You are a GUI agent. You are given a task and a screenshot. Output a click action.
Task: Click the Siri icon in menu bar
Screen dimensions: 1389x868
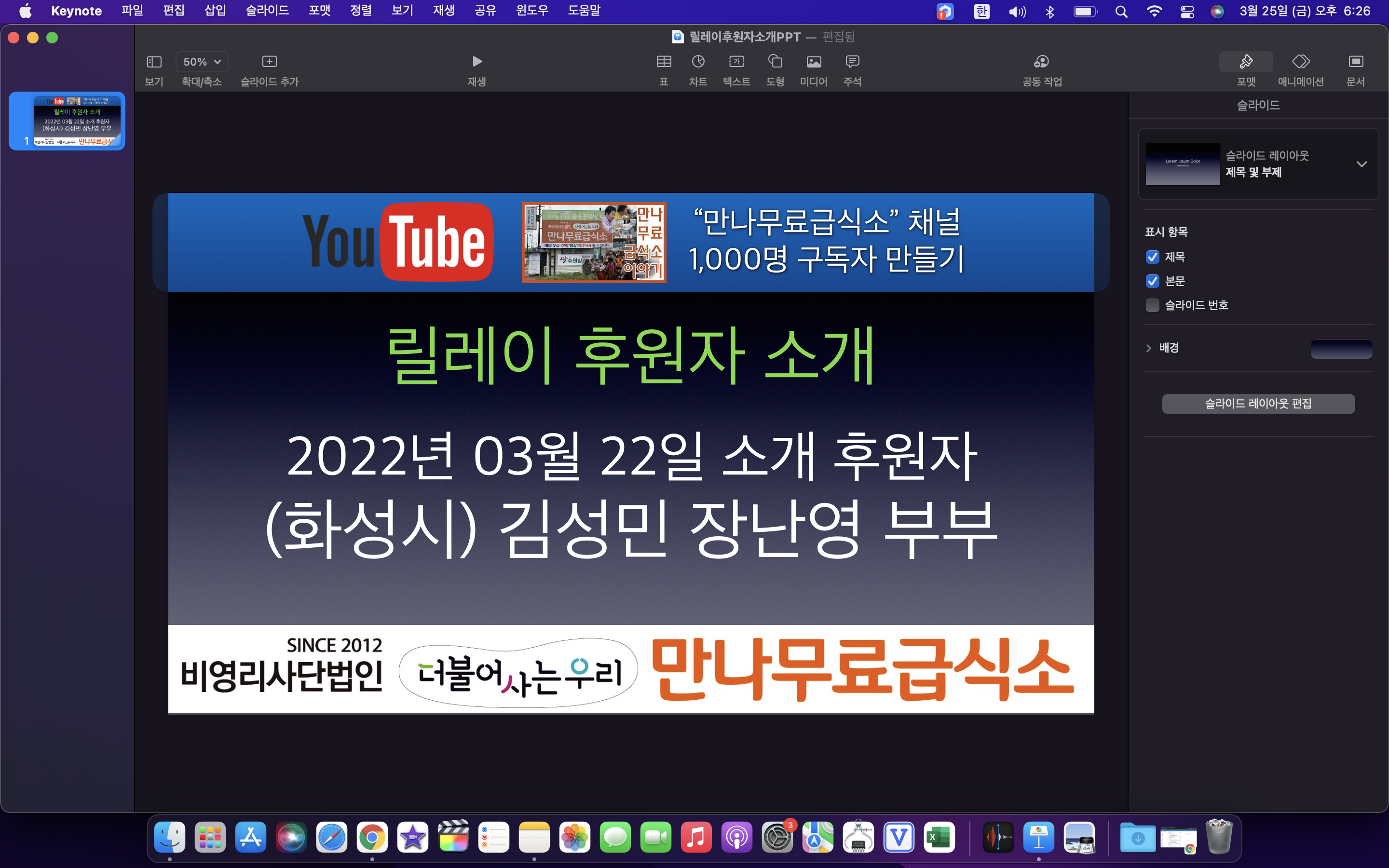(x=1217, y=12)
